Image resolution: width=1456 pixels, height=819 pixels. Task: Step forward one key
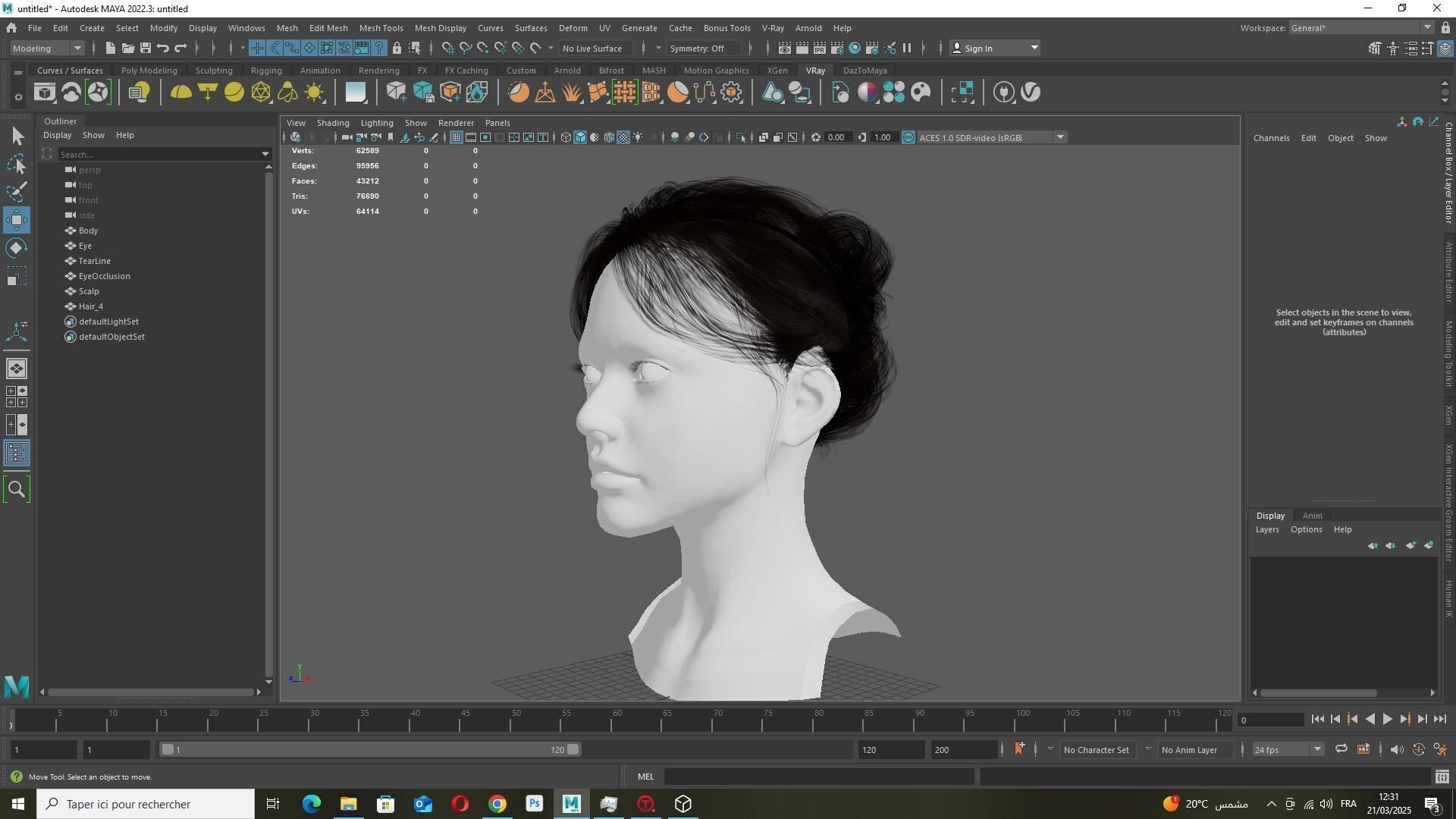[x=1405, y=720]
